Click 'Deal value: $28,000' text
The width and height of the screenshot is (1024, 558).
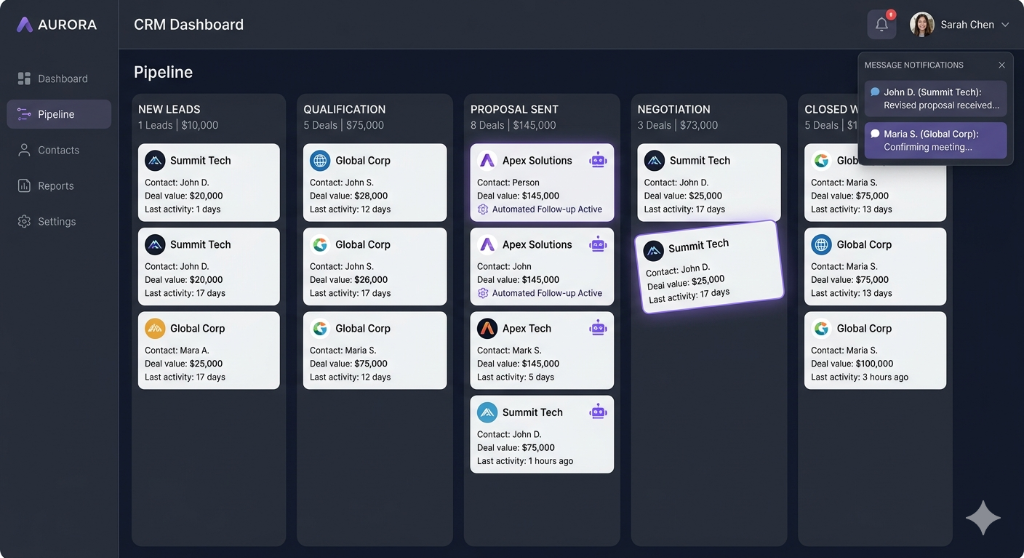tap(349, 196)
